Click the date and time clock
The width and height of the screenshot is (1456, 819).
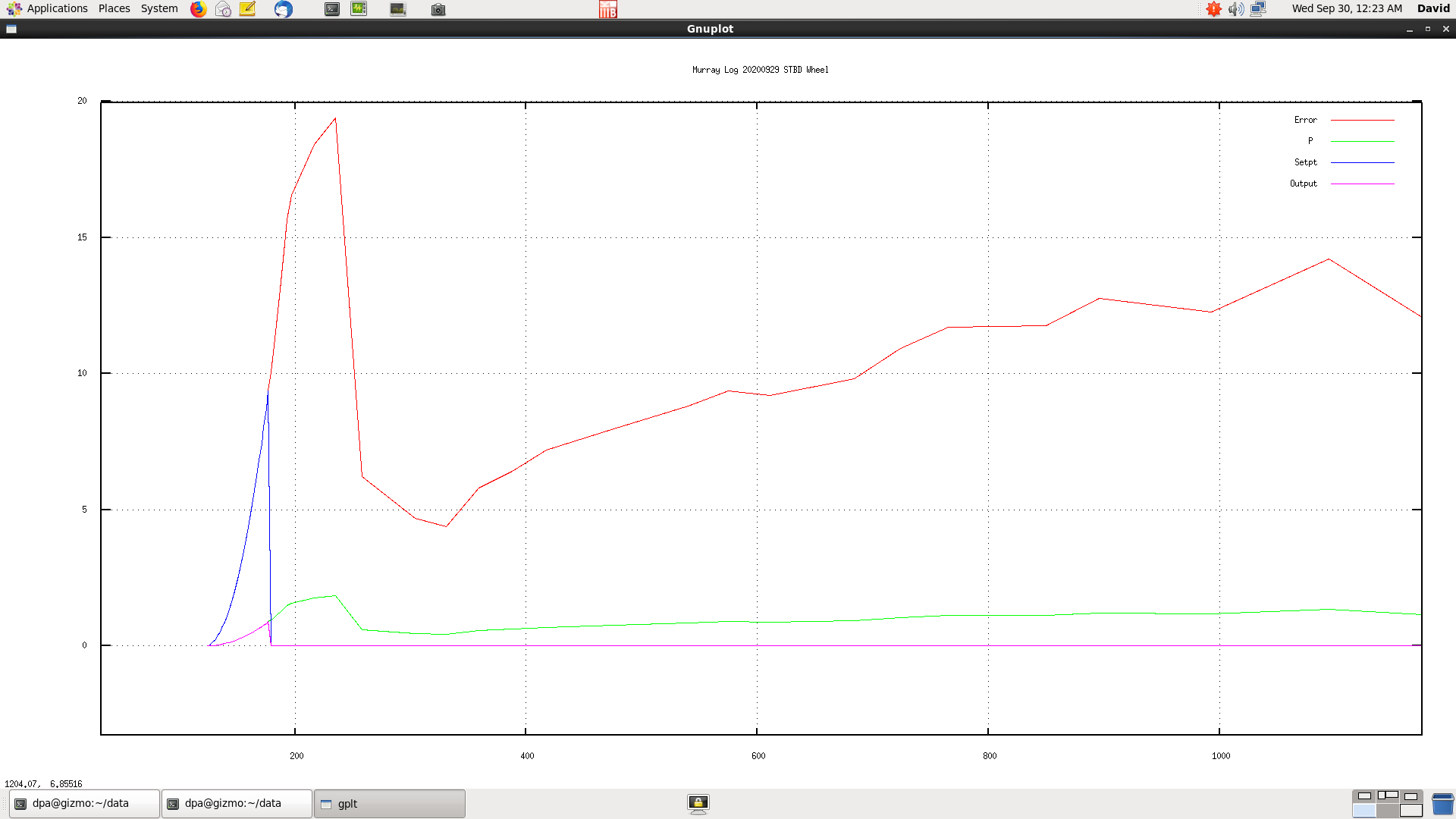[x=1348, y=8]
